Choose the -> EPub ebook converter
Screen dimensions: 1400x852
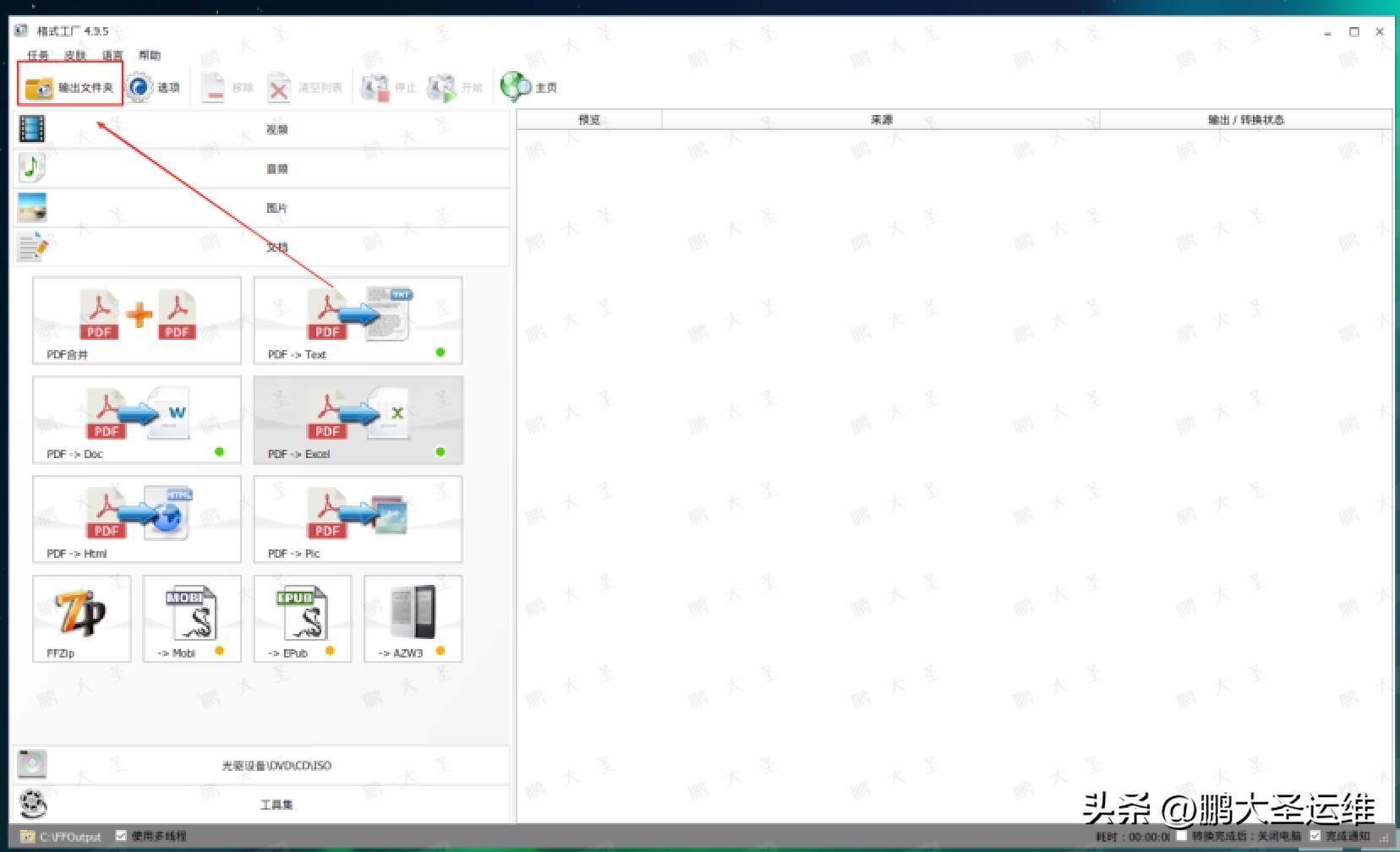click(x=303, y=619)
